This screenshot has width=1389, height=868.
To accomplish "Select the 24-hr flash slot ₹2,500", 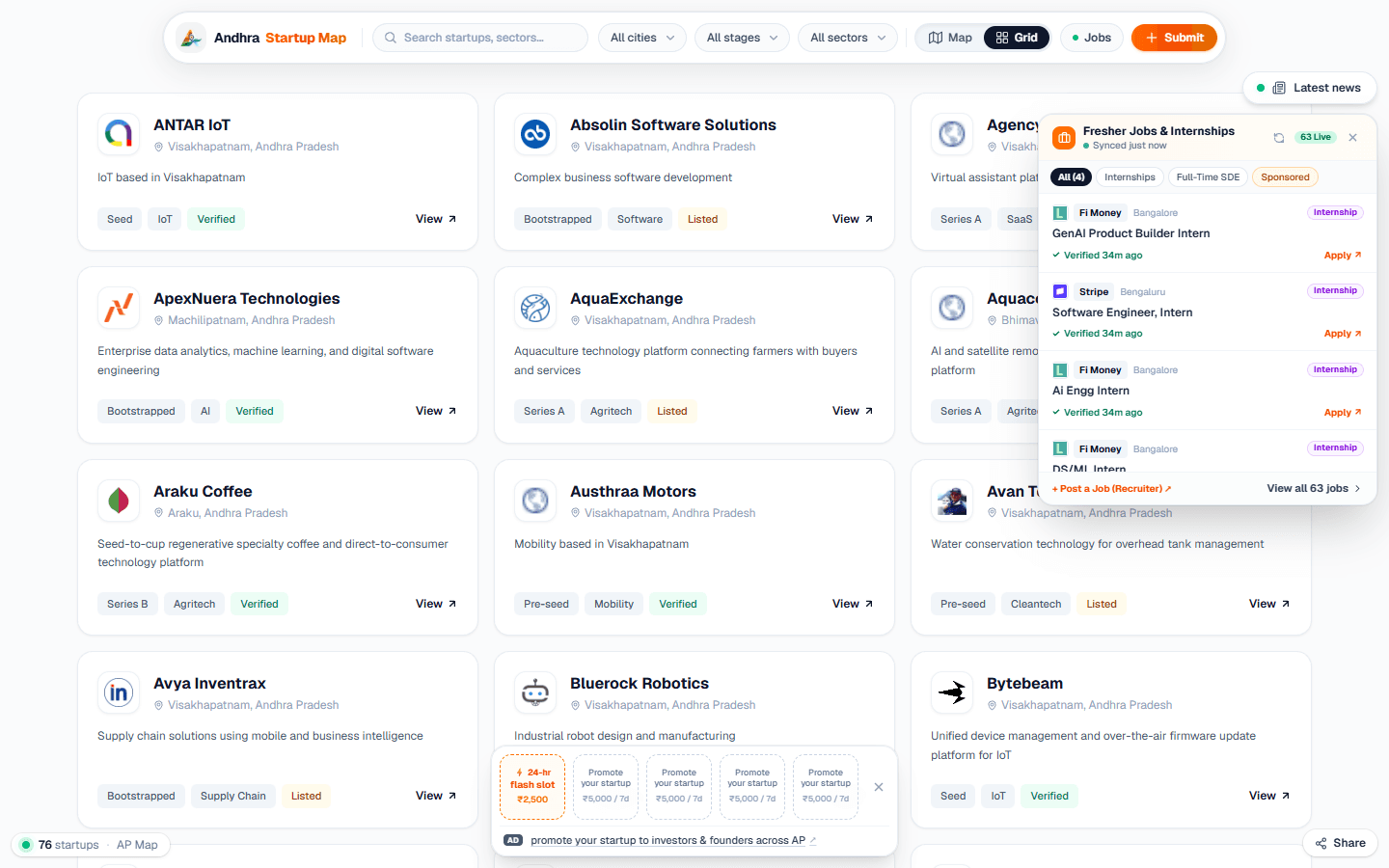I will point(532,786).
